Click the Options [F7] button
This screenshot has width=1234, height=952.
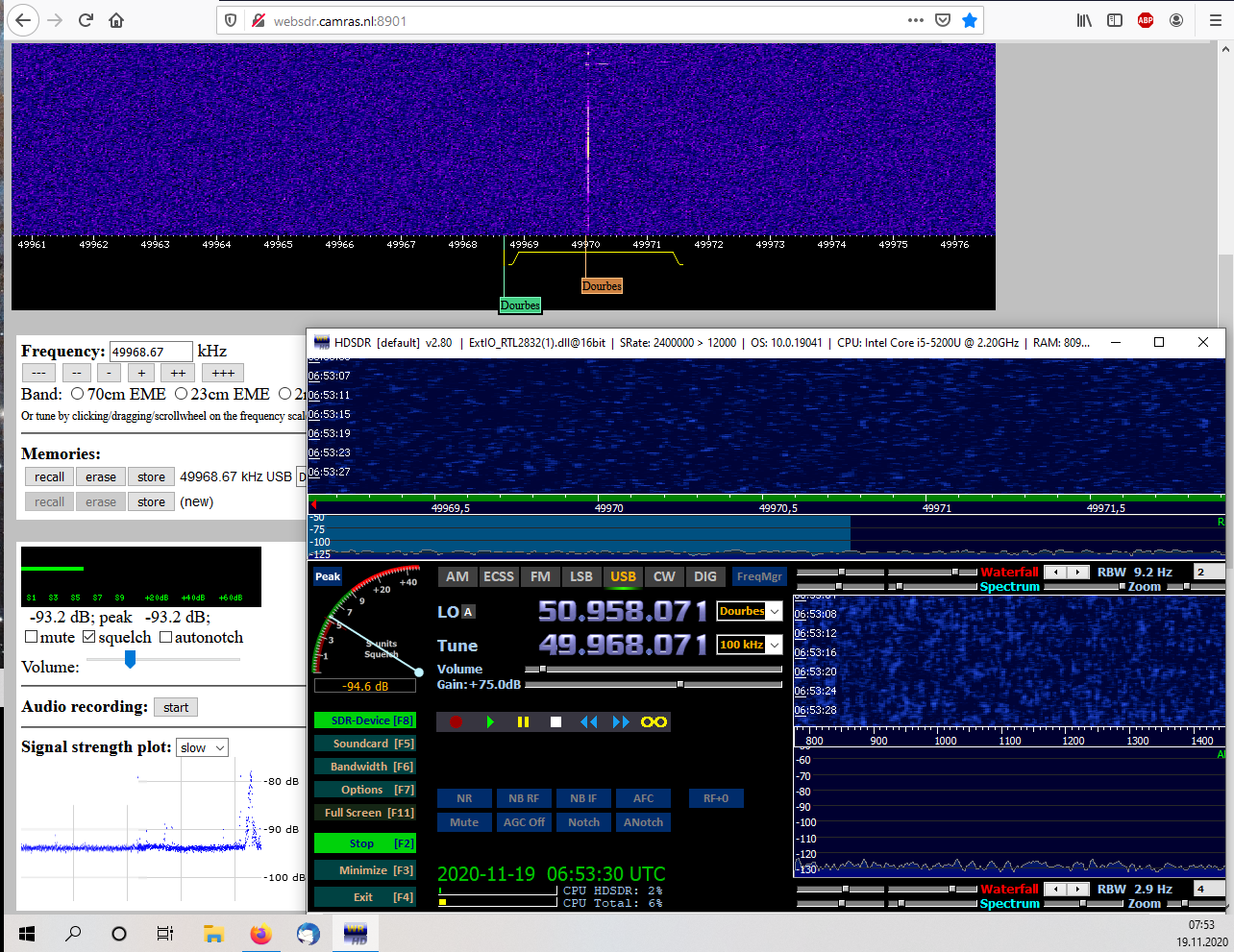coord(365,790)
